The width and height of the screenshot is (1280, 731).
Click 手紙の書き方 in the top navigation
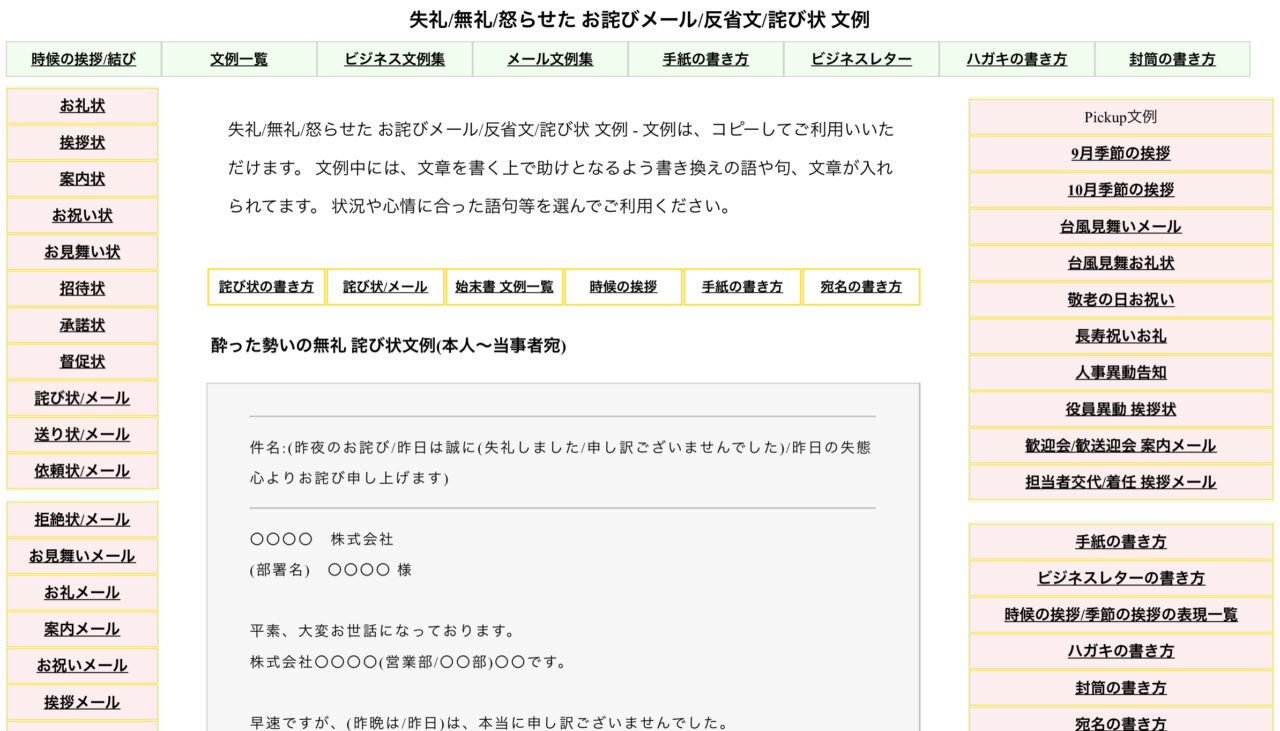coord(705,59)
